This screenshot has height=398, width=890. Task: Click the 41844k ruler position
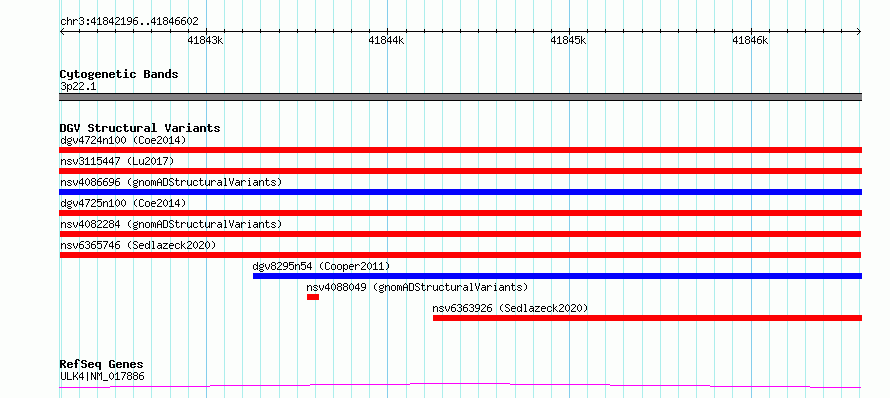[387, 40]
